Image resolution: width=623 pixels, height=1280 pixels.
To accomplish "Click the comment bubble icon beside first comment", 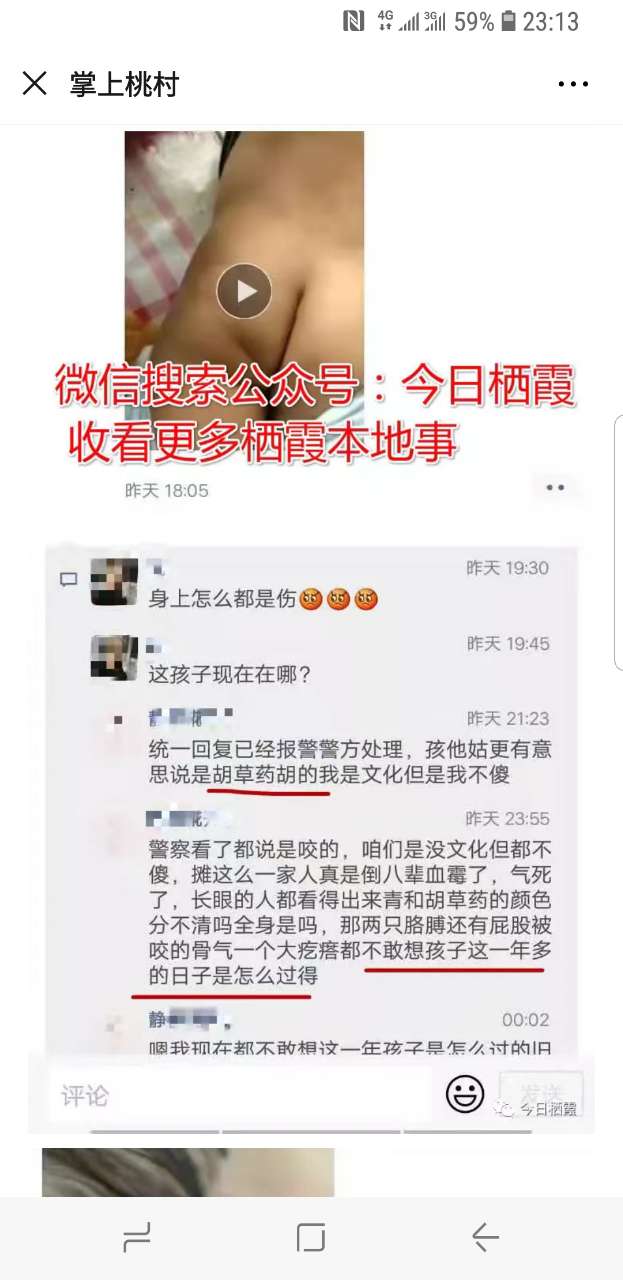I will [x=69, y=579].
